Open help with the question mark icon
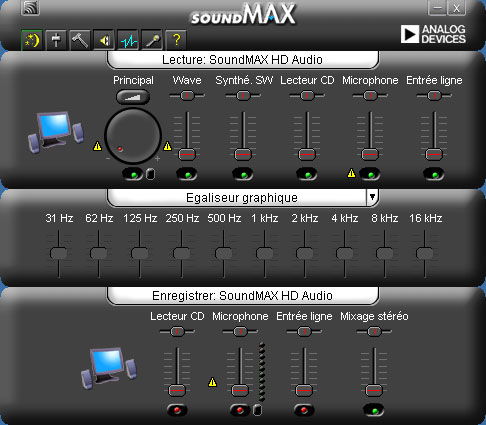Image resolution: width=486 pixels, height=425 pixels. [176, 40]
